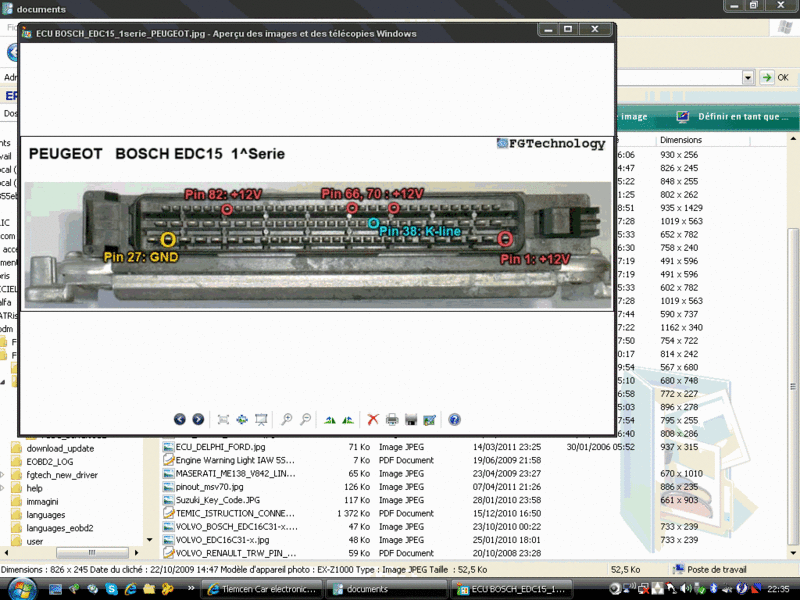The height and width of the screenshot is (600, 800).
Task: Select VOLVO_EDC16C31-x.jpg file
Action: point(222,540)
